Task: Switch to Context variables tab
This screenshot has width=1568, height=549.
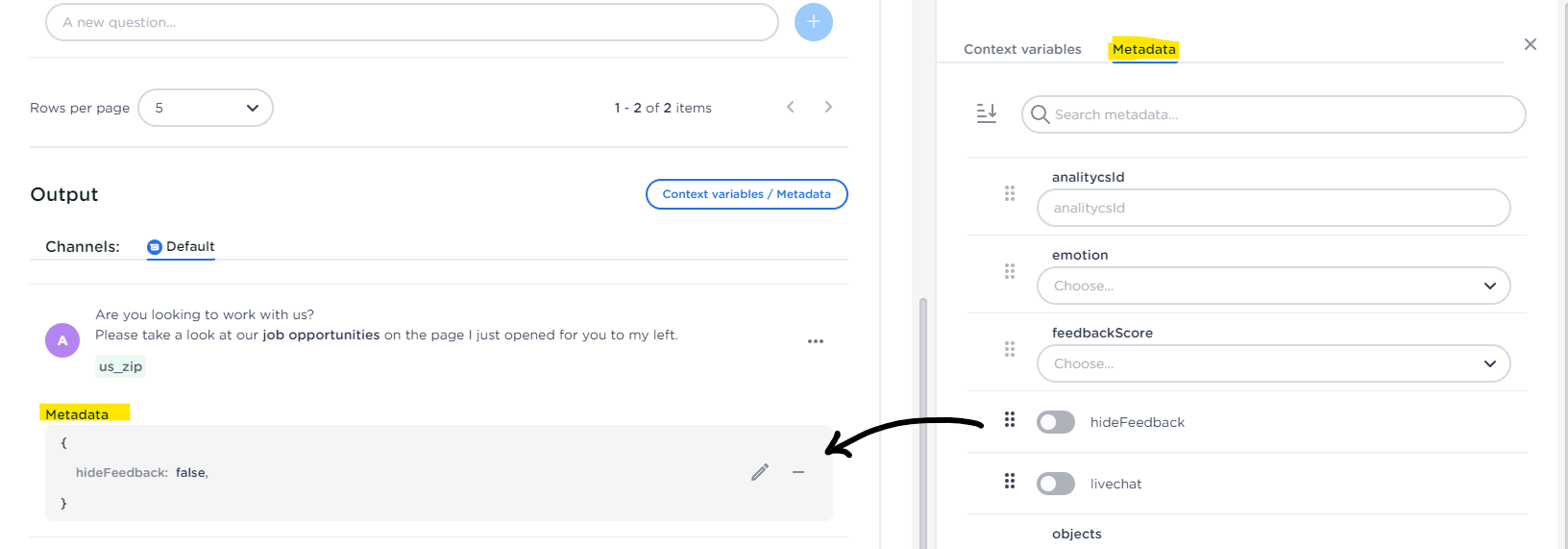Action: click(1022, 49)
